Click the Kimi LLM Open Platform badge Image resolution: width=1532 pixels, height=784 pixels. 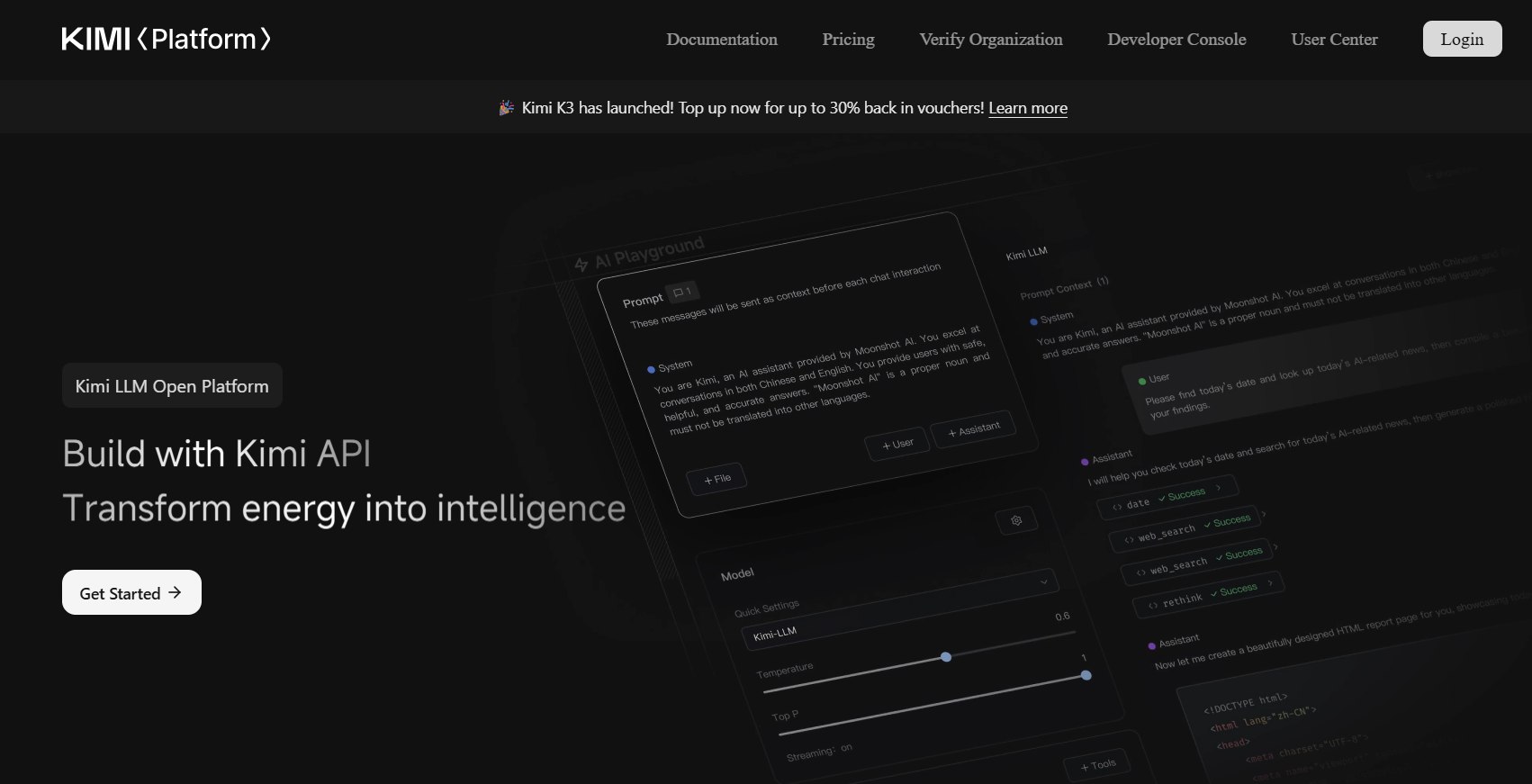172,385
